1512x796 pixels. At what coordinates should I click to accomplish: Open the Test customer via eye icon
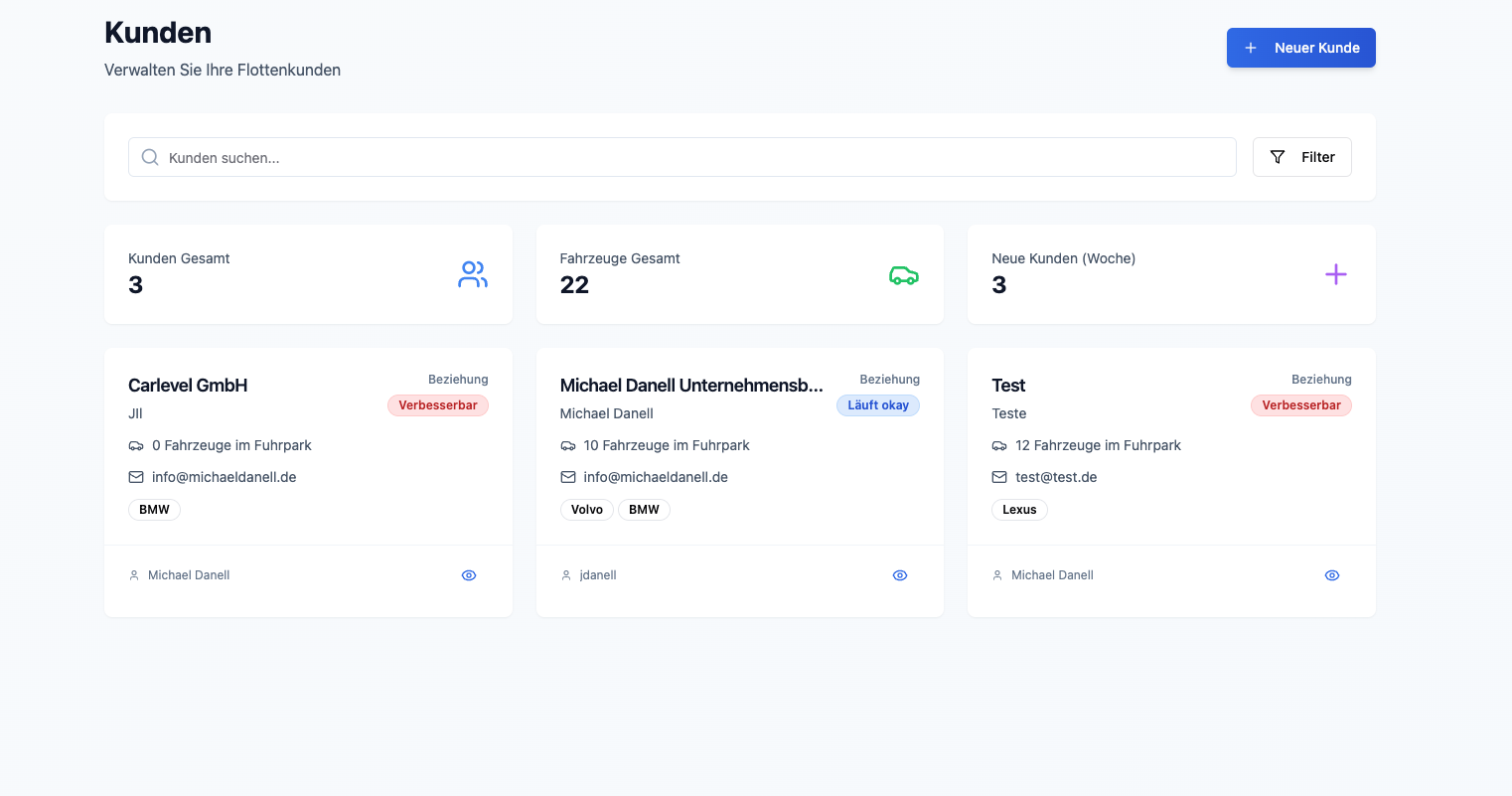click(1332, 575)
